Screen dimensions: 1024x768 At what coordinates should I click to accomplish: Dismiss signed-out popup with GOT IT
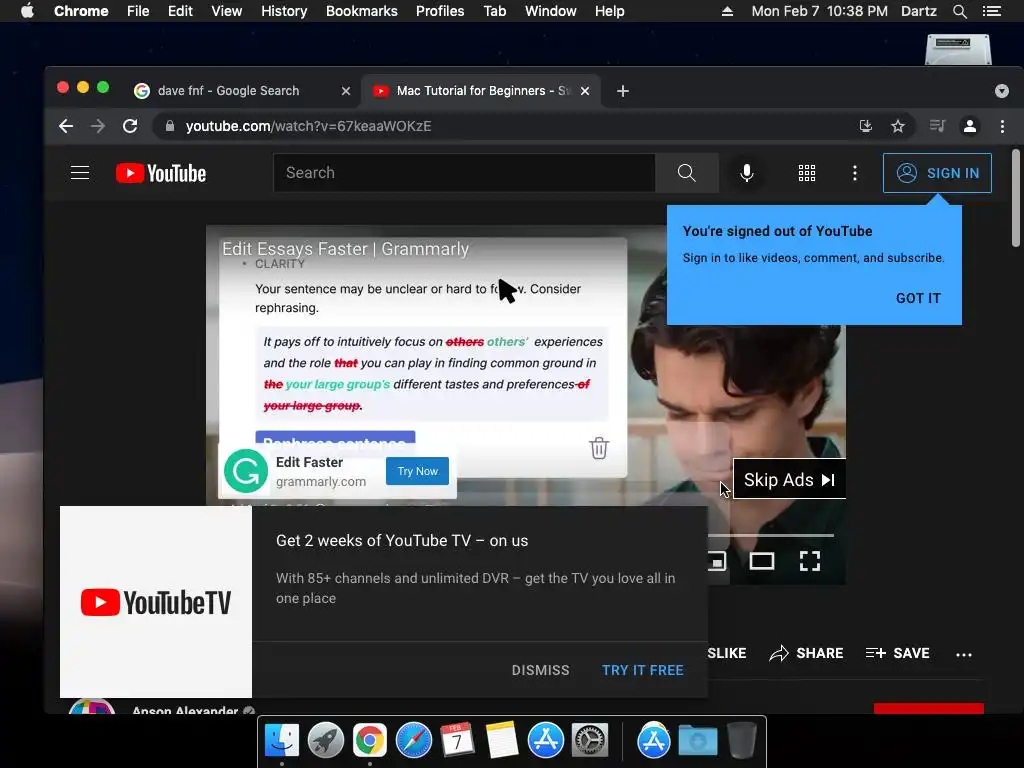(918, 298)
